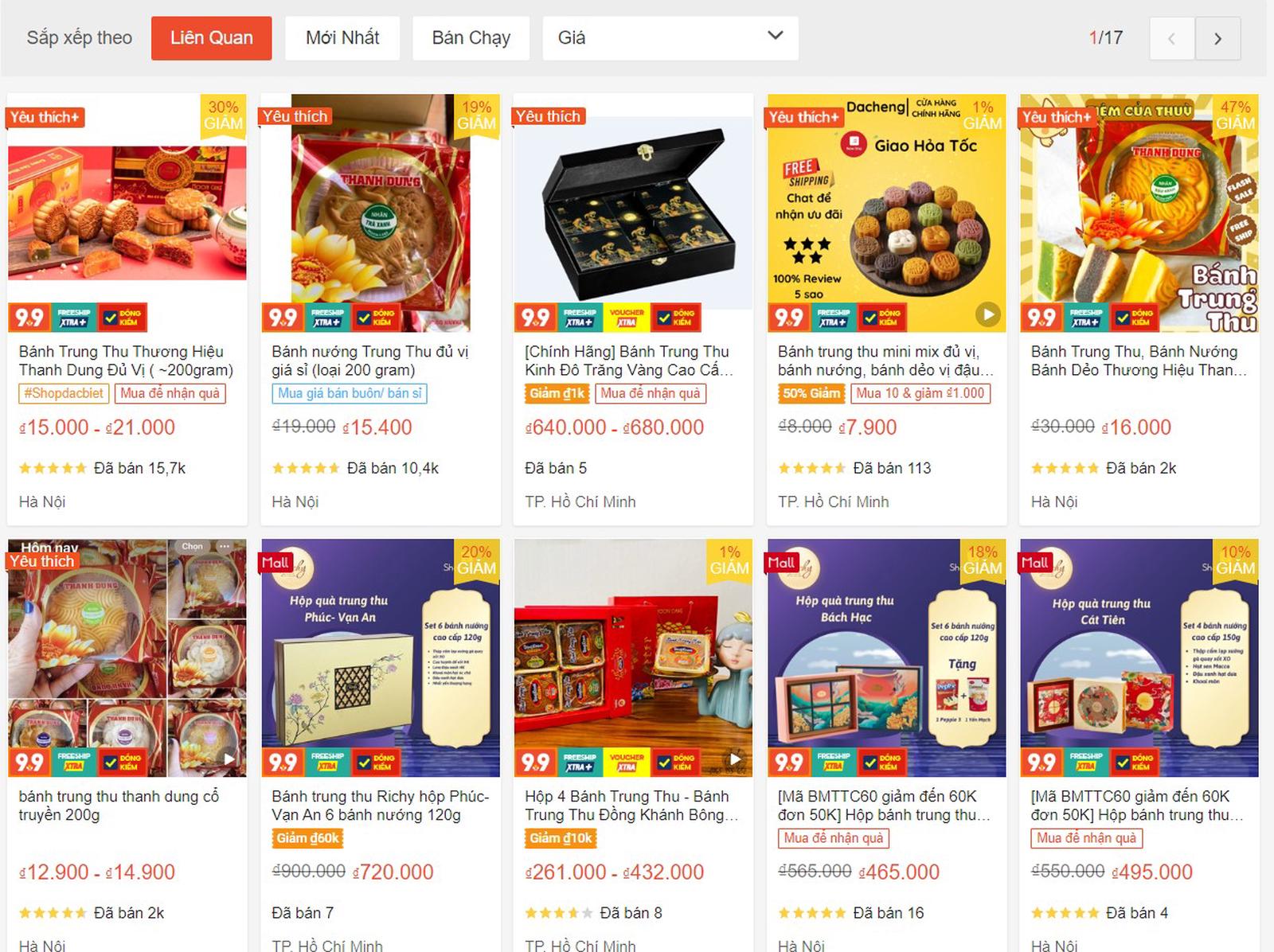1274x952 pixels.
Task: Go to previous results page arrow
Action: pos(1172,38)
